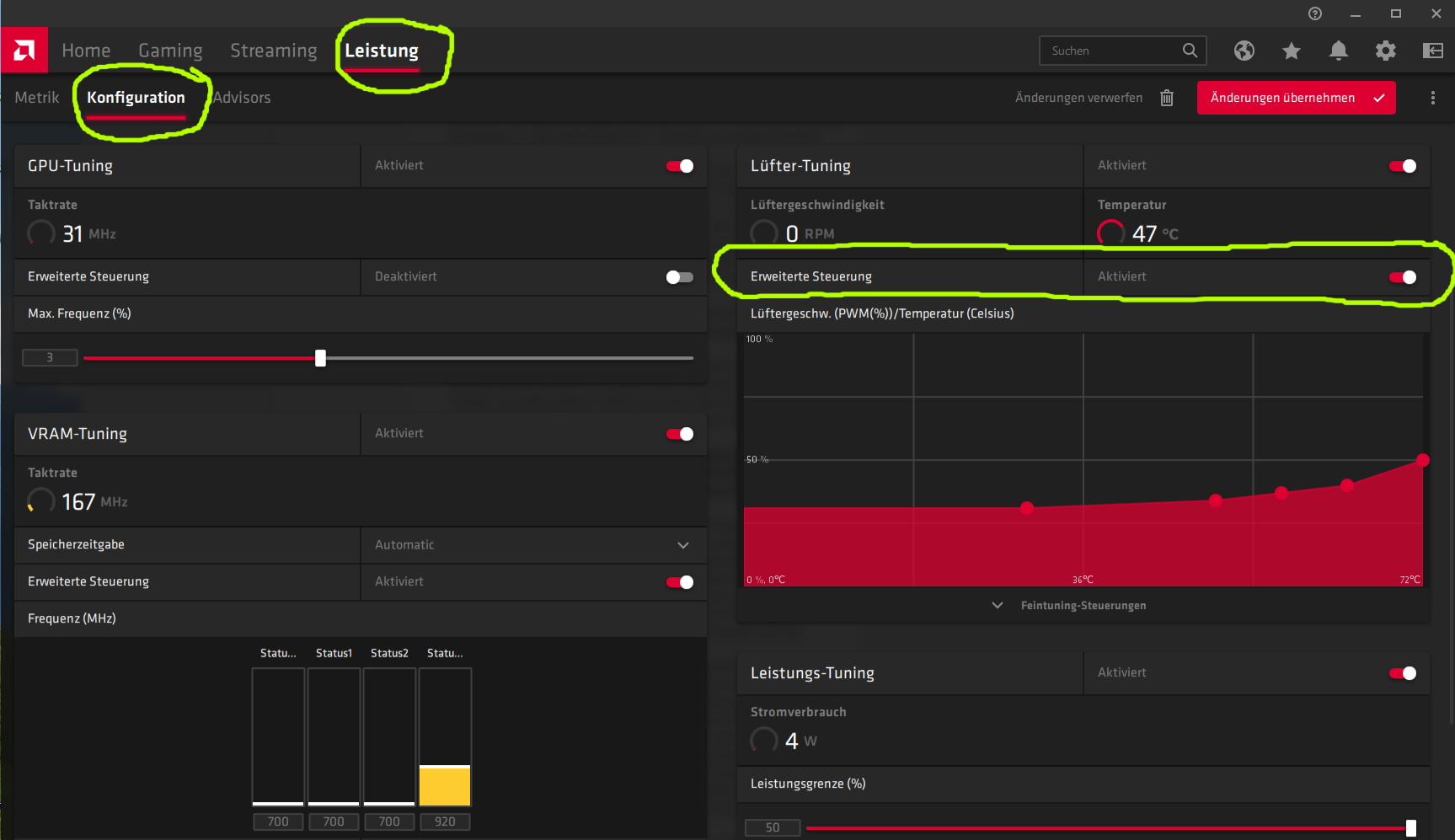Select the Konfiguration sub-tab
This screenshot has height=840, width=1455.
coord(136,98)
